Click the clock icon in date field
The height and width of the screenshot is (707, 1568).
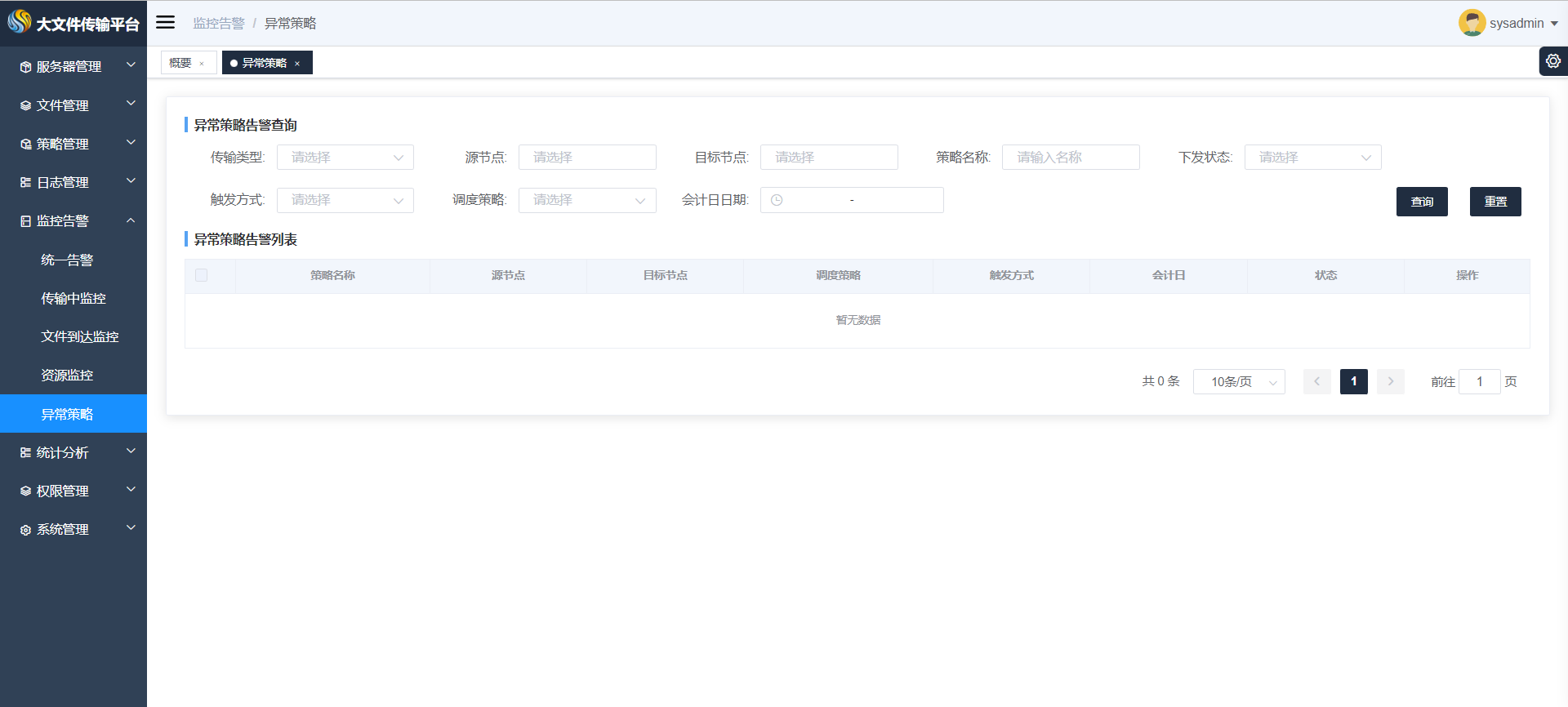click(777, 200)
